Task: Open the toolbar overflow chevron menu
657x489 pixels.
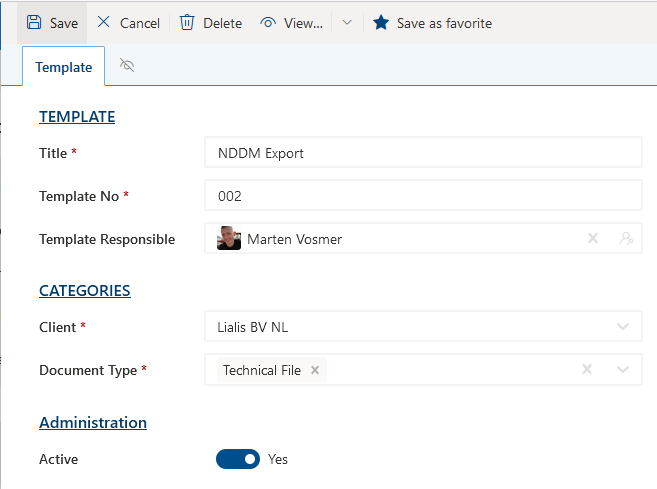Action: coord(346,22)
